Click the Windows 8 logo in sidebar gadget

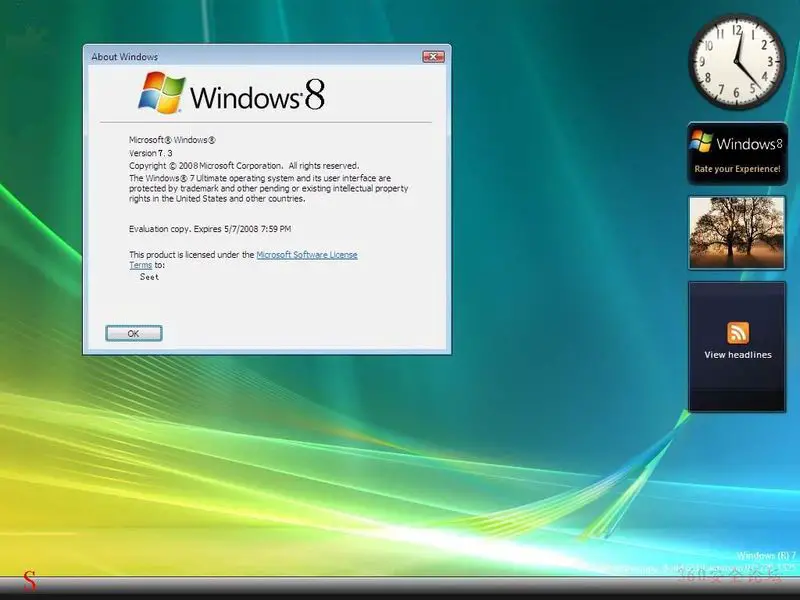(735, 142)
